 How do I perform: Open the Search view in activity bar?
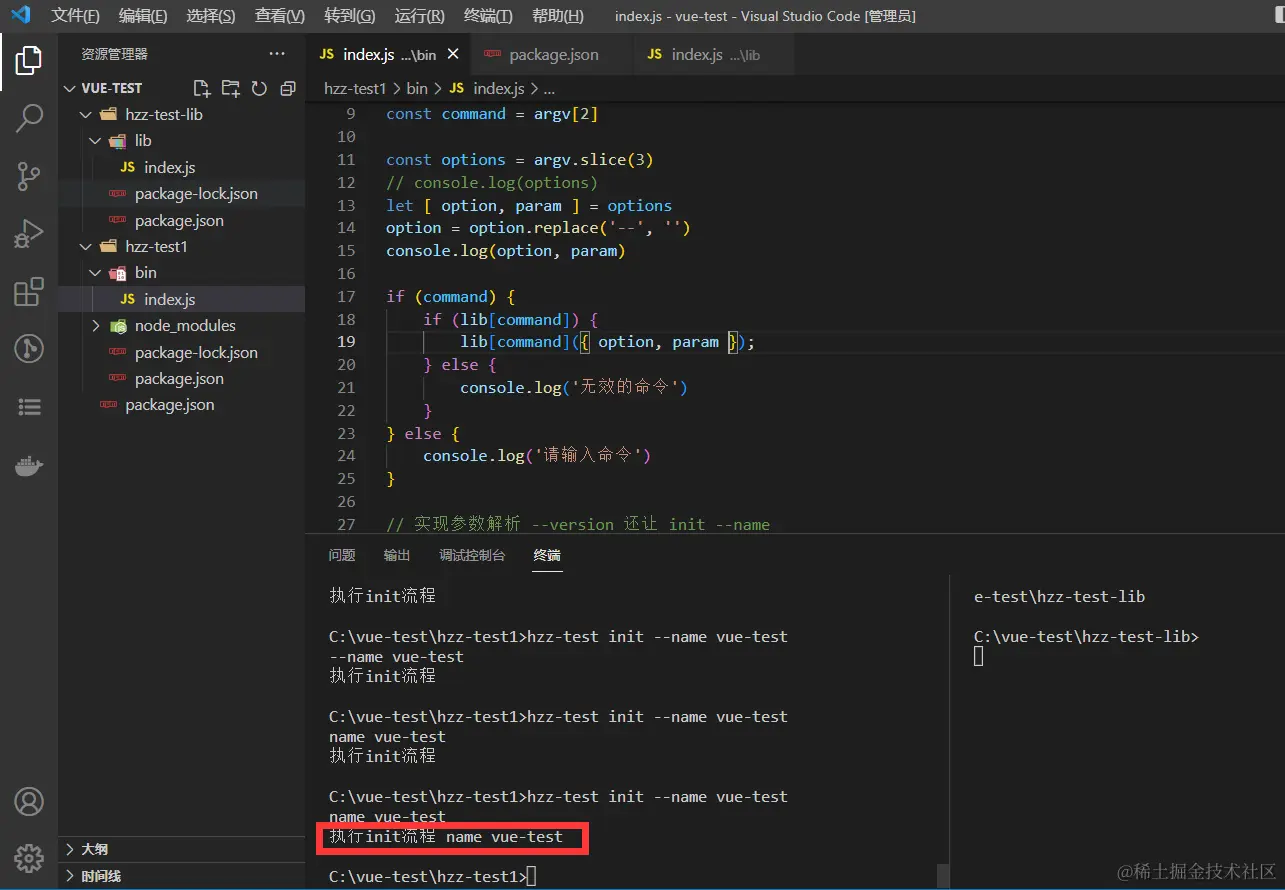click(x=29, y=118)
